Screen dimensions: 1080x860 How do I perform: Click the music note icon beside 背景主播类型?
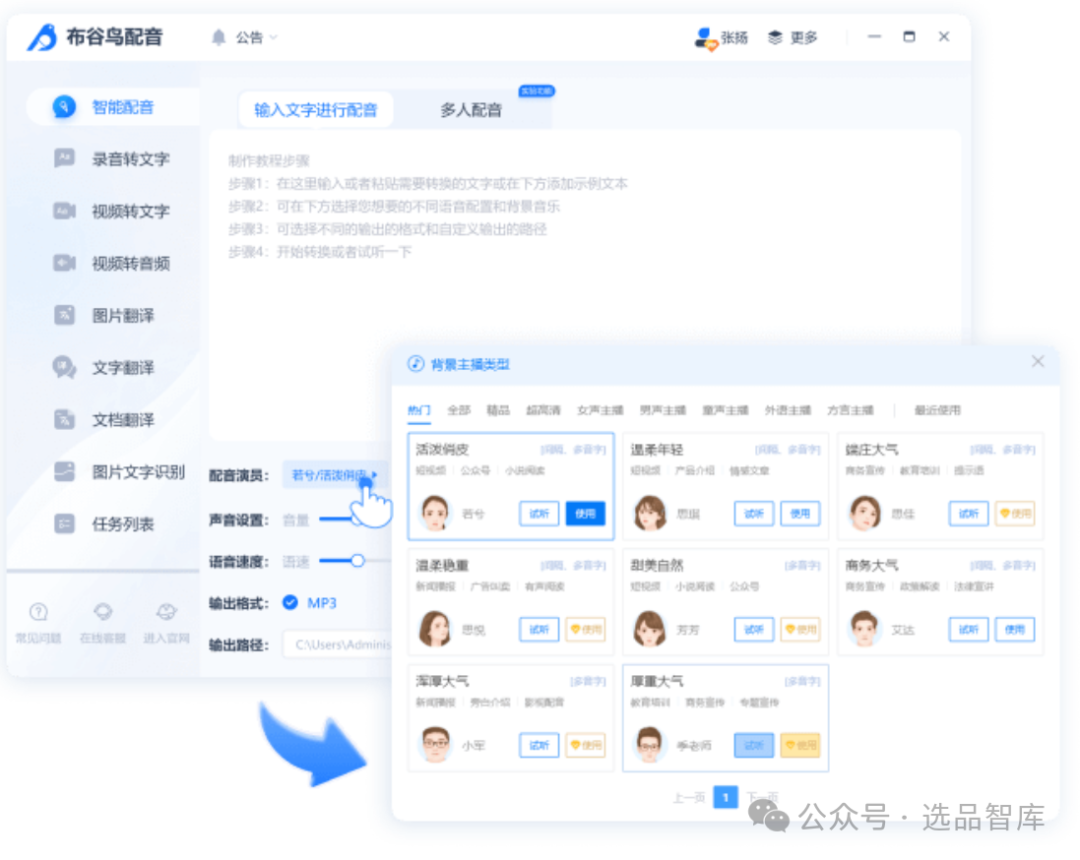pos(415,364)
